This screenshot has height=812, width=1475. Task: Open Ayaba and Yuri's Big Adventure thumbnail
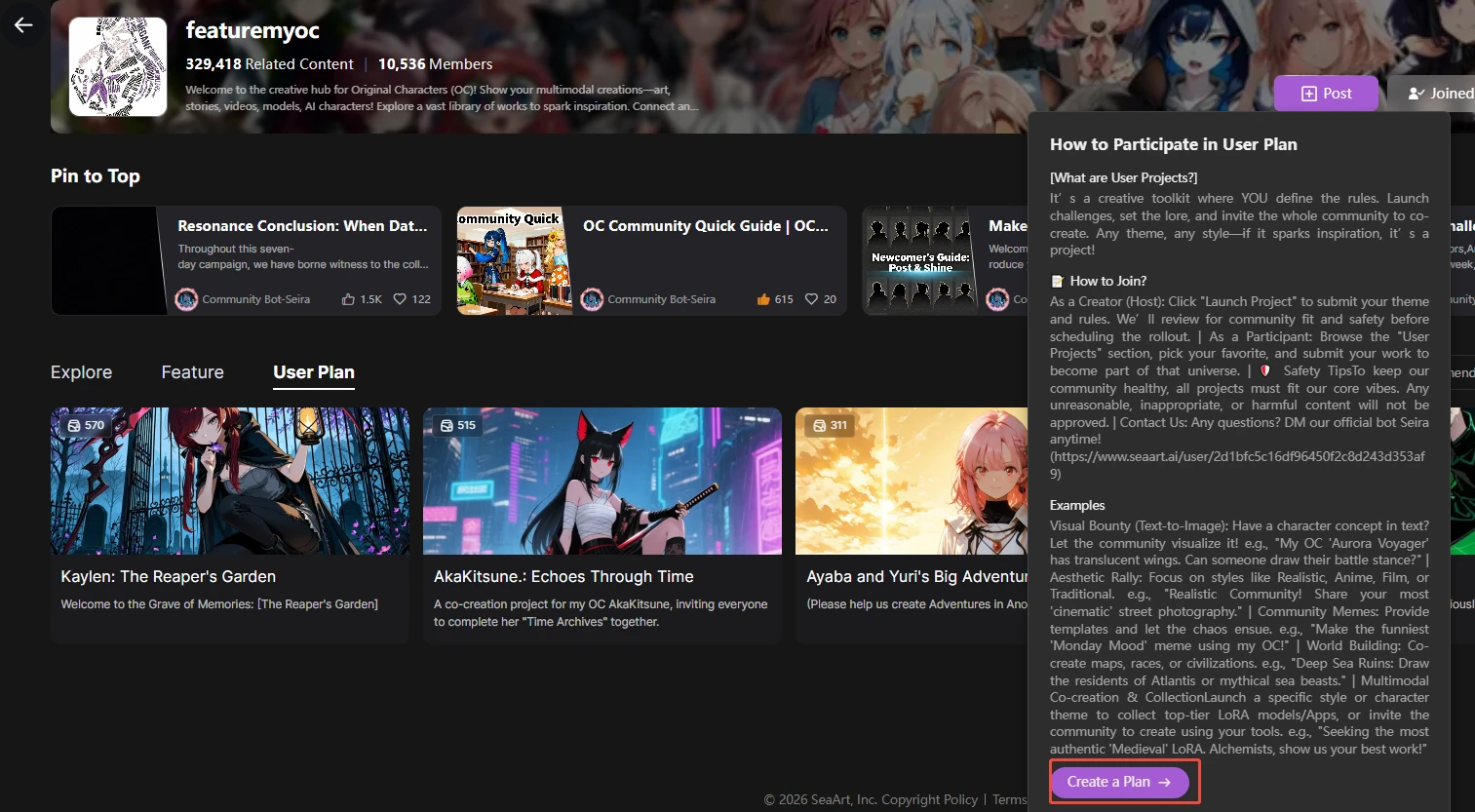pos(911,481)
